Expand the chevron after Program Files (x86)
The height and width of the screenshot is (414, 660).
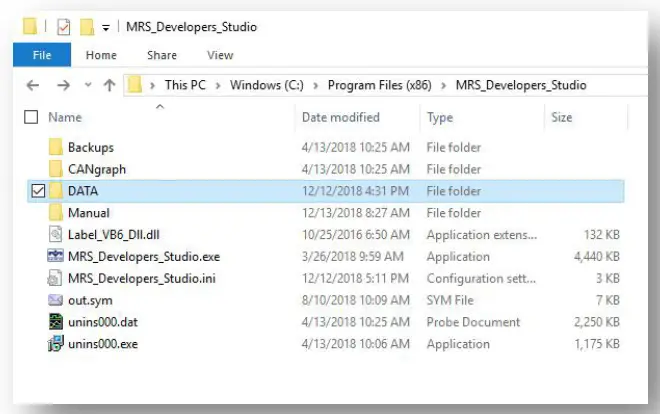443,85
